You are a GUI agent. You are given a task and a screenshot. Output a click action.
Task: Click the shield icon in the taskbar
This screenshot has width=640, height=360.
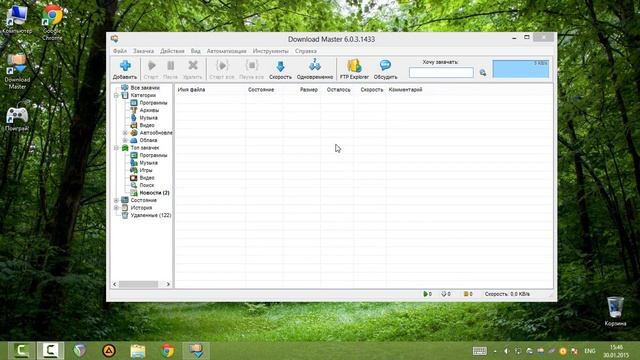click(80, 351)
